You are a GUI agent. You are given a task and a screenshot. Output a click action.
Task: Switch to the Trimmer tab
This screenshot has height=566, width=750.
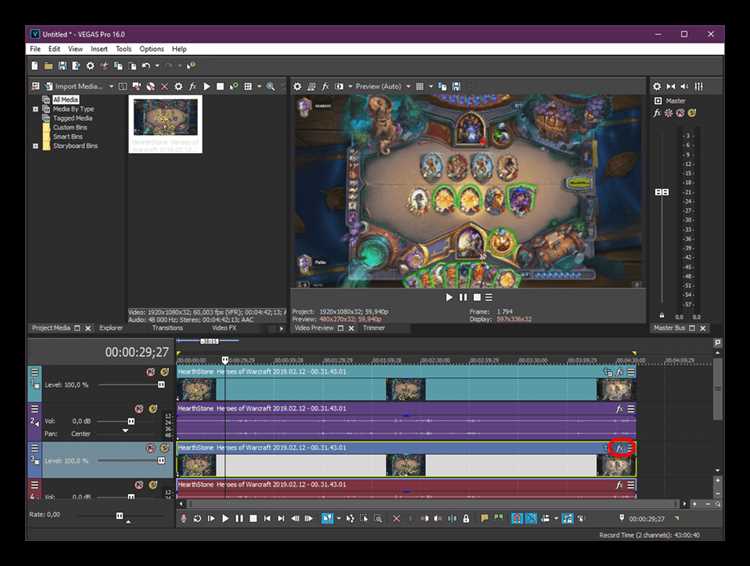374,328
